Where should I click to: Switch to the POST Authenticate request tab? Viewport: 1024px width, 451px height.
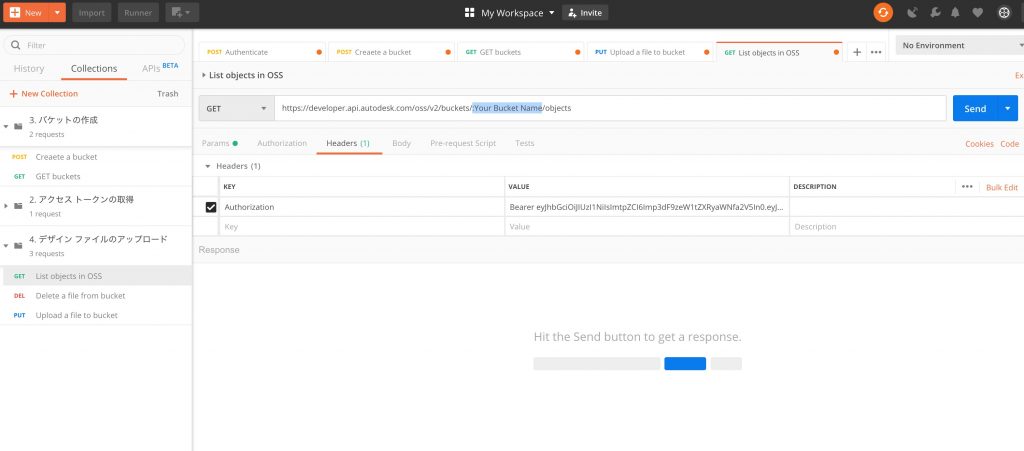coord(262,52)
